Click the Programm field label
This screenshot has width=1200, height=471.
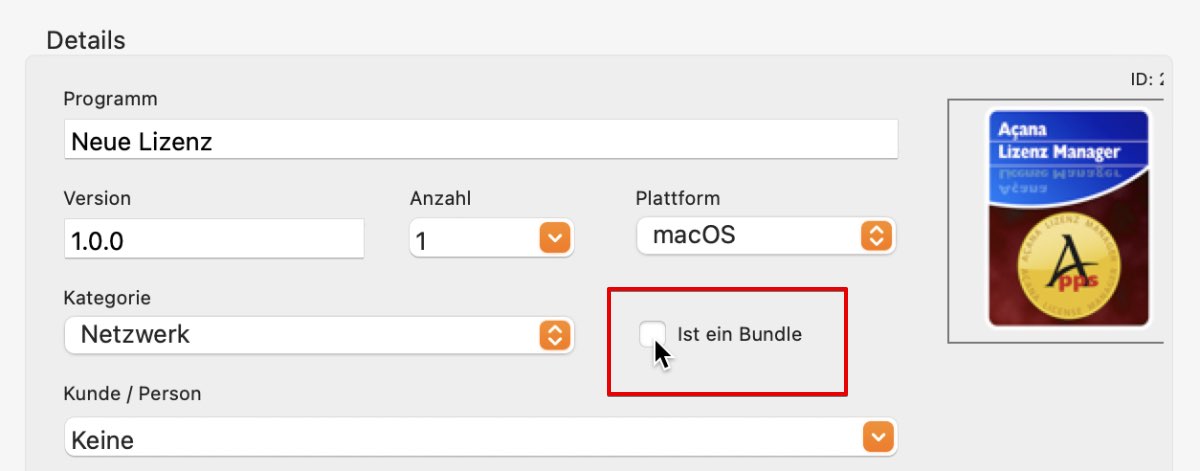coord(110,99)
